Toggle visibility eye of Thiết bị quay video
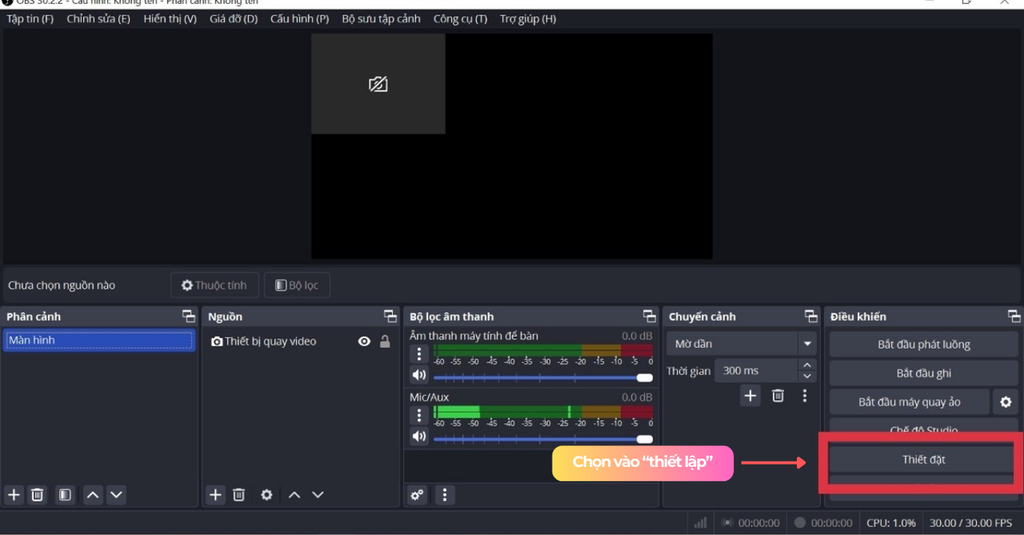Image resolution: width=1024 pixels, height=535 pixels. (x=364, y=341)
